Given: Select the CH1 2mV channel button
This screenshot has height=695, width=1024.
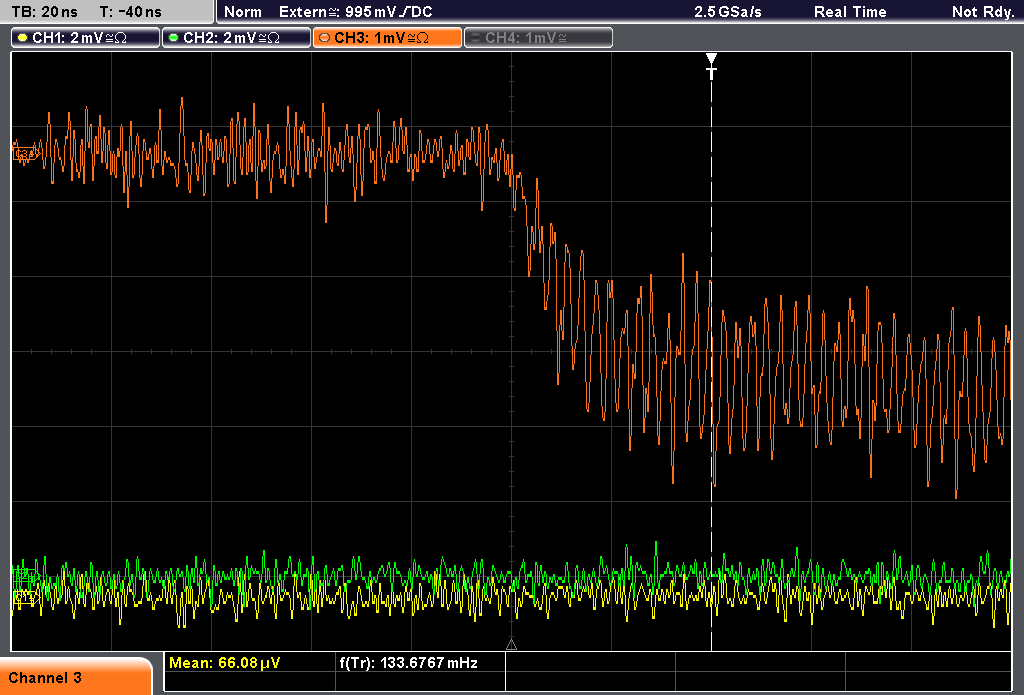Looking at the screenshot, I should point(86,38).
